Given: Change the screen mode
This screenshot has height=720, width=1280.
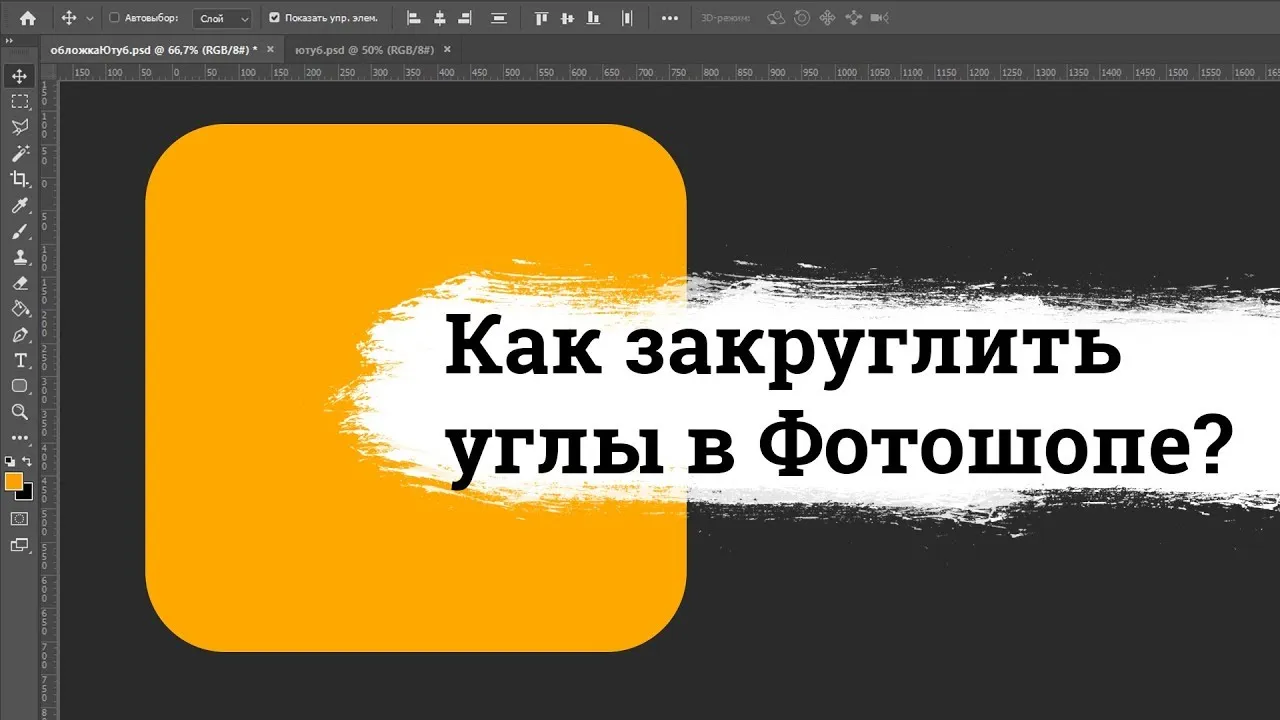Looking at the screenshot, I should 19,545.
